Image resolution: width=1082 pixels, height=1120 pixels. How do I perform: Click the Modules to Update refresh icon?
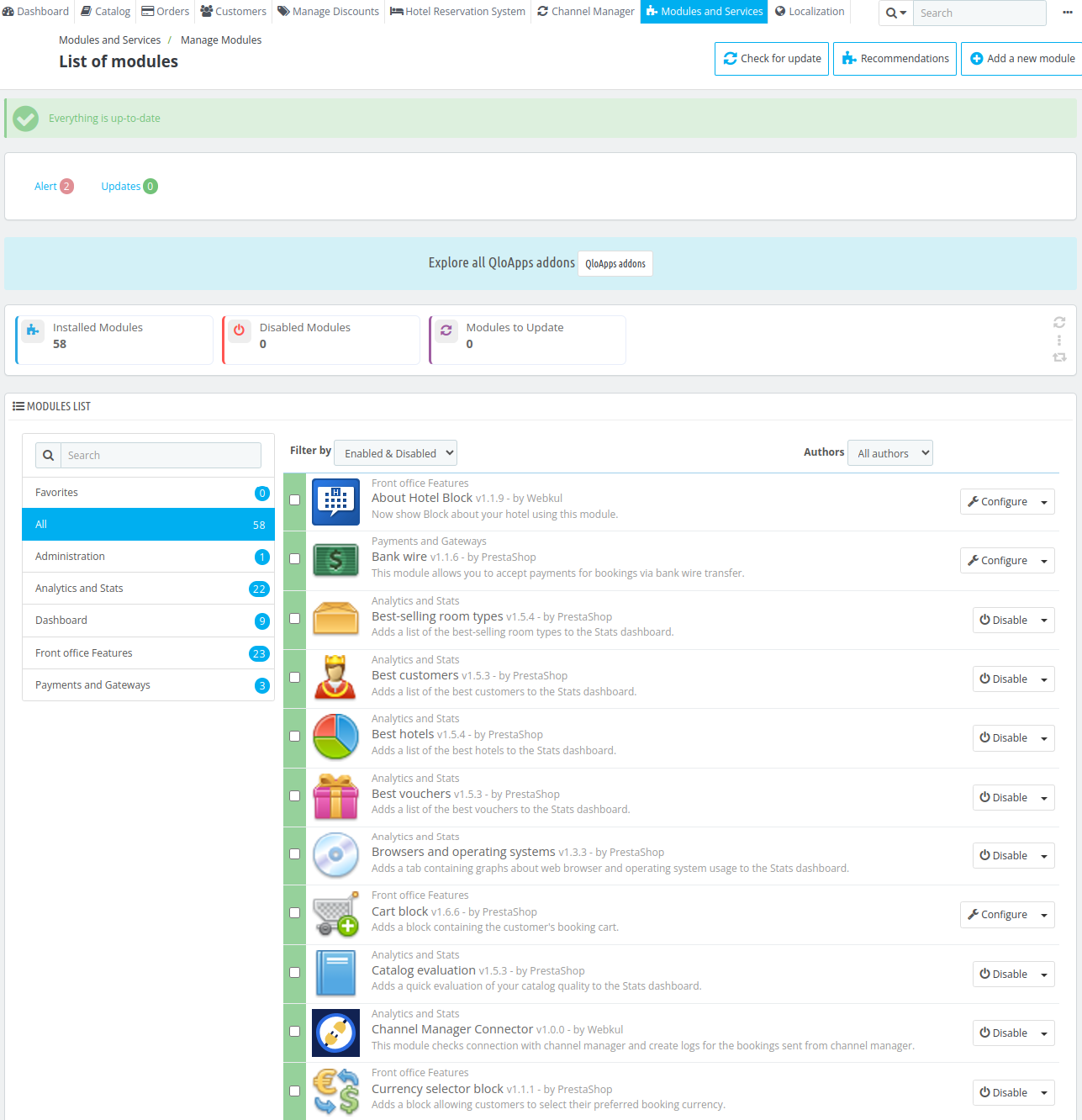coord(446,330)
